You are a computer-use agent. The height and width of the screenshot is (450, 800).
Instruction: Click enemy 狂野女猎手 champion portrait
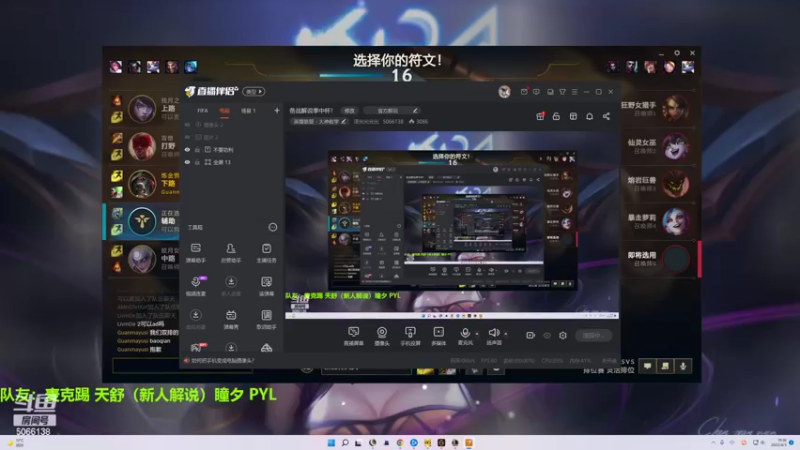[676, 109]
